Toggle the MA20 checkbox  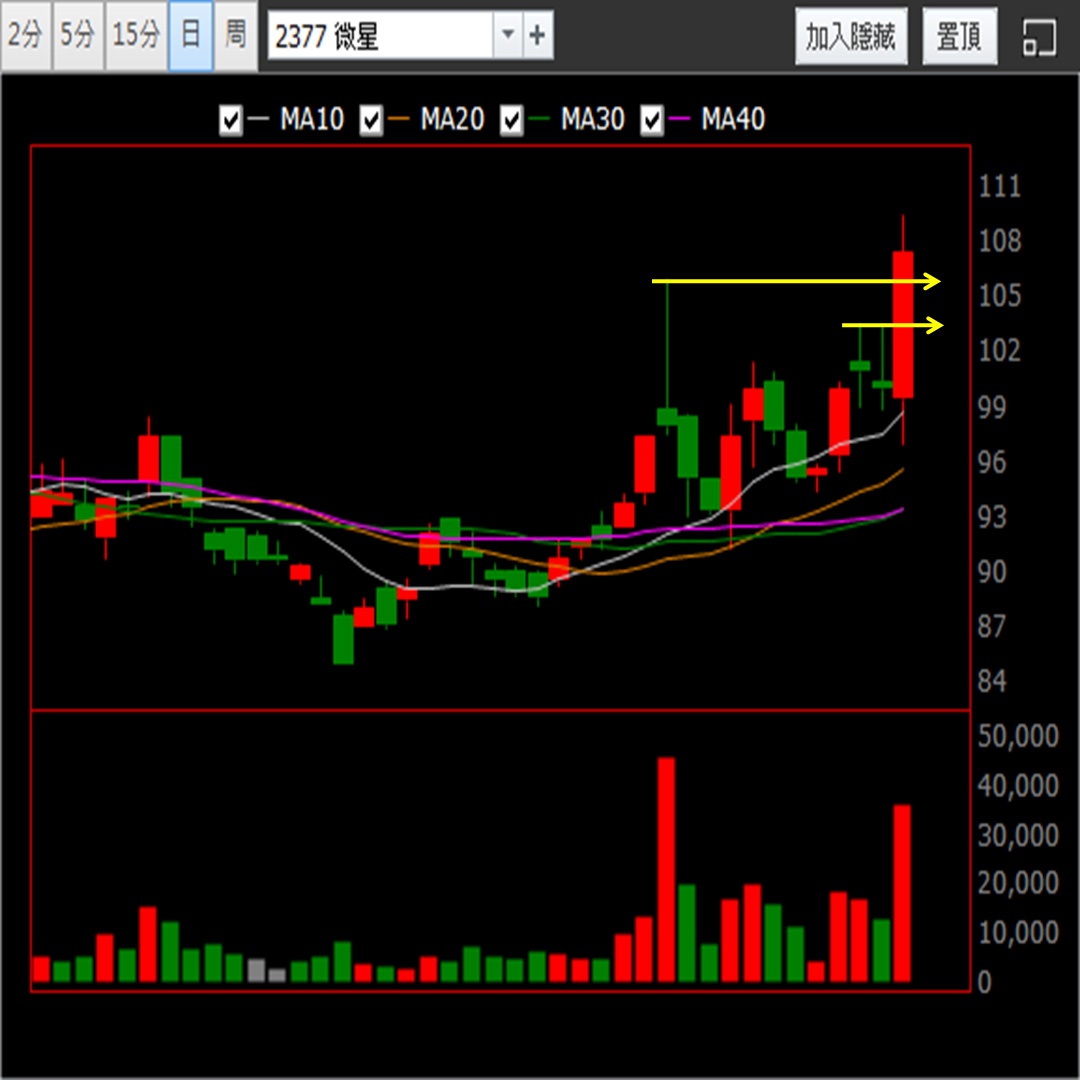[x=371, y=121]
